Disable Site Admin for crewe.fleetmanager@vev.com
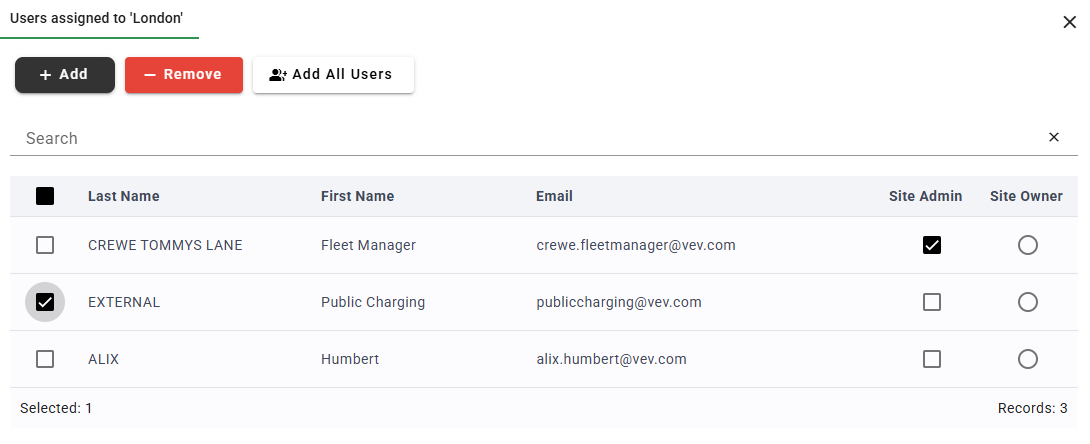This screenshot has width=1090, height=444. pos(932,245)
